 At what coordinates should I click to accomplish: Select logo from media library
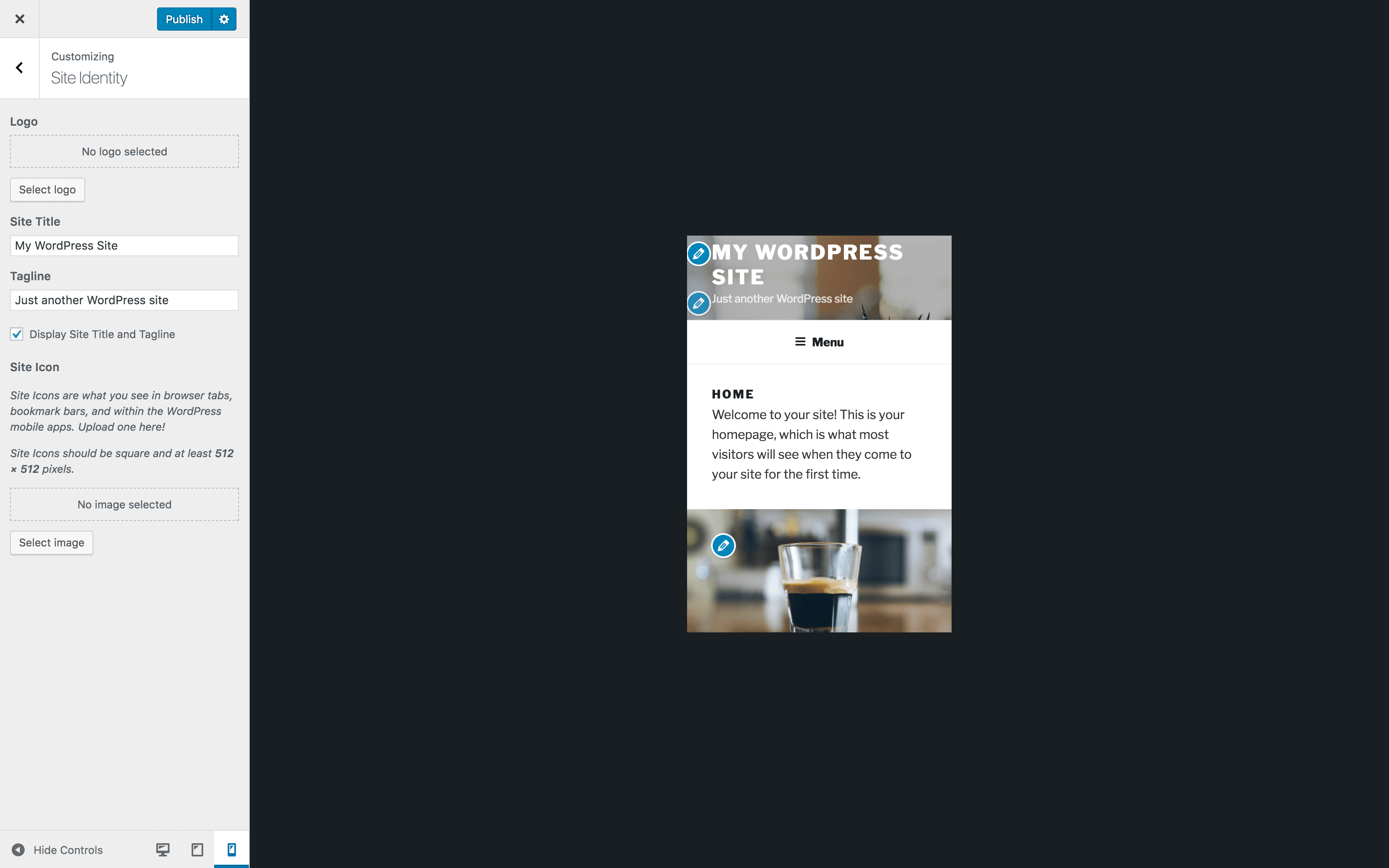pos(47,189)
